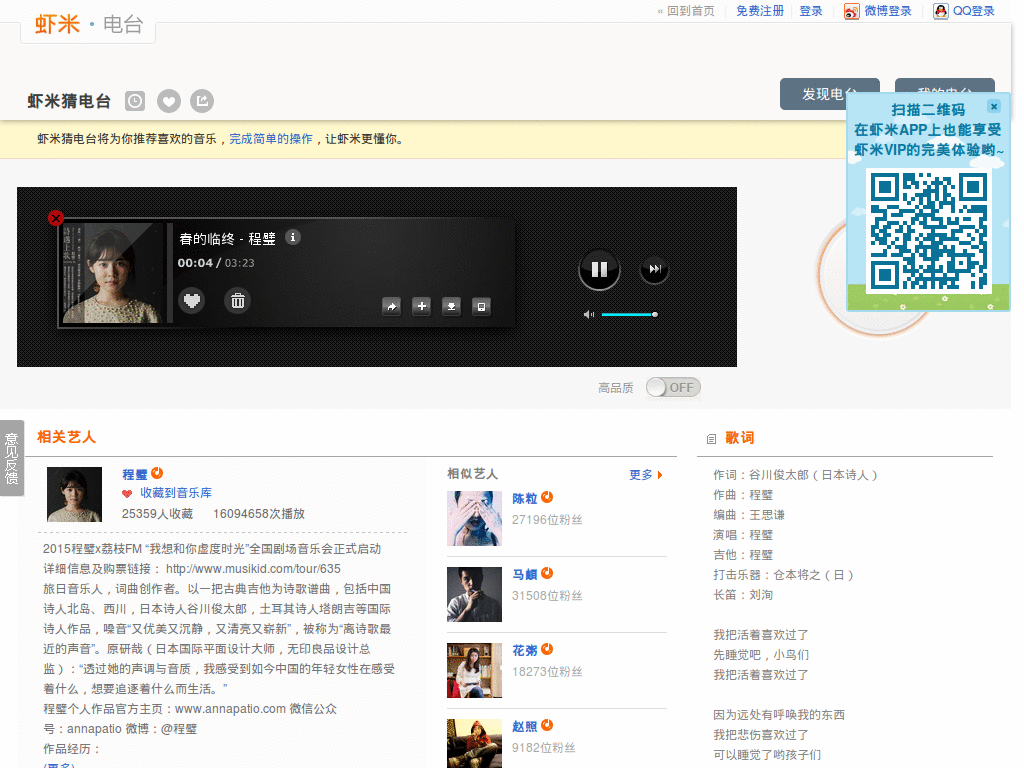
Task: Open 发现电台 tab
Action: (829, 94)
